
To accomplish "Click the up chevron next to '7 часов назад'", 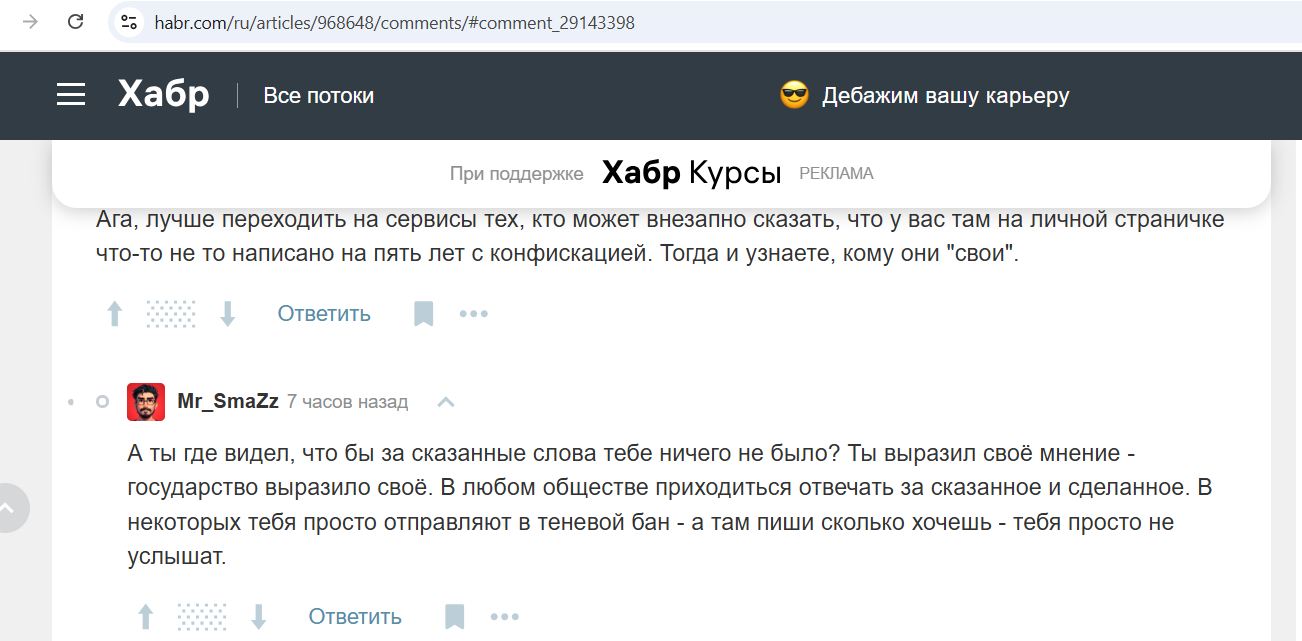I will click(x=446, y=402).
